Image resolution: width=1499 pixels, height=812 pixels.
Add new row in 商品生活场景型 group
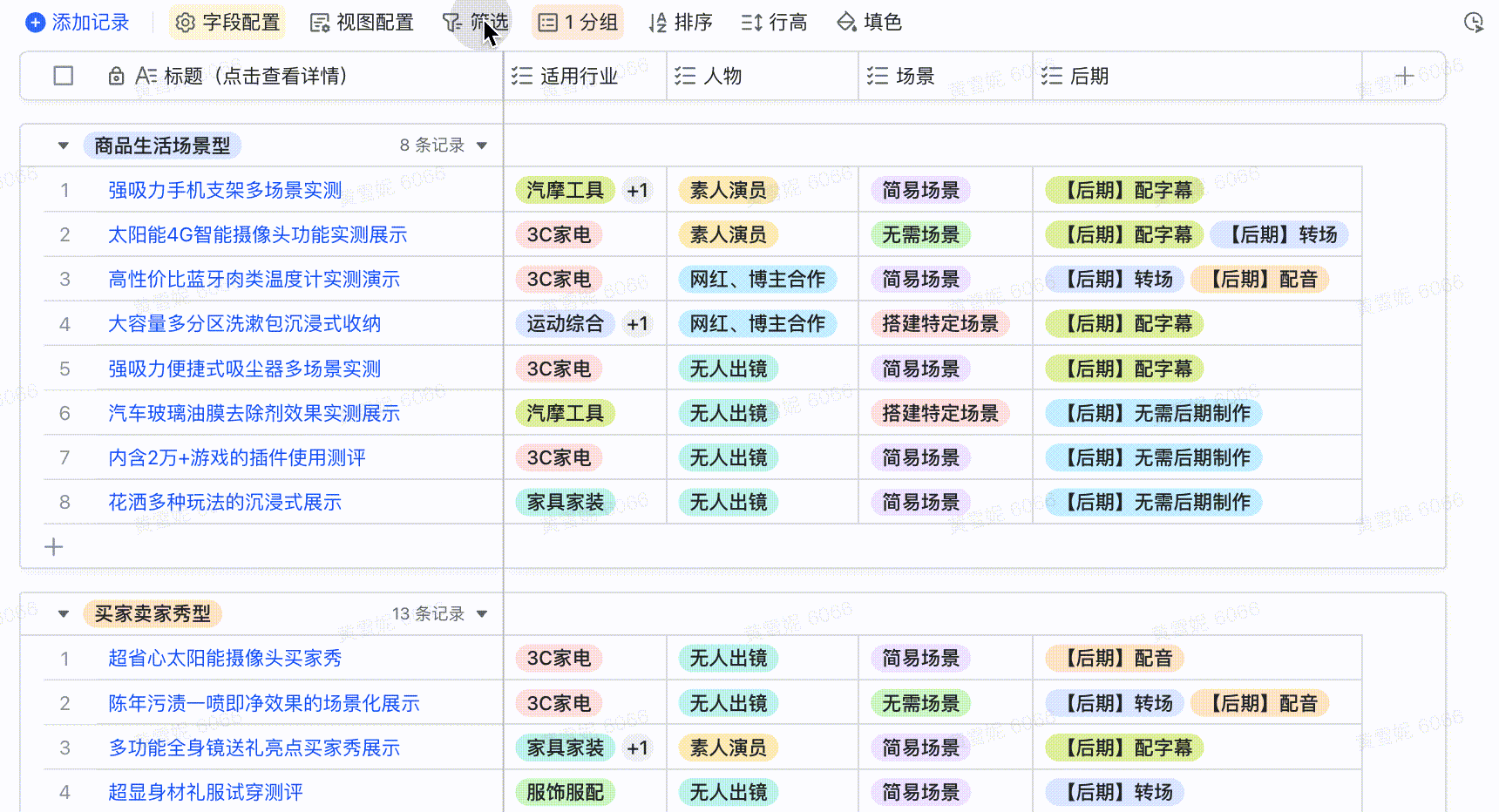pyautogui.click(x=54, y=547)
